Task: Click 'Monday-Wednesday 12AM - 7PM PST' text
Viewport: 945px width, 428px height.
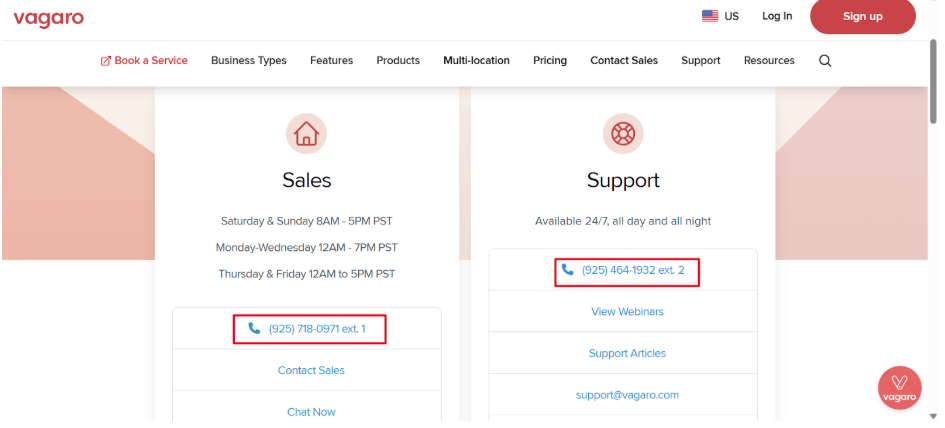Action: pos(307,248)
